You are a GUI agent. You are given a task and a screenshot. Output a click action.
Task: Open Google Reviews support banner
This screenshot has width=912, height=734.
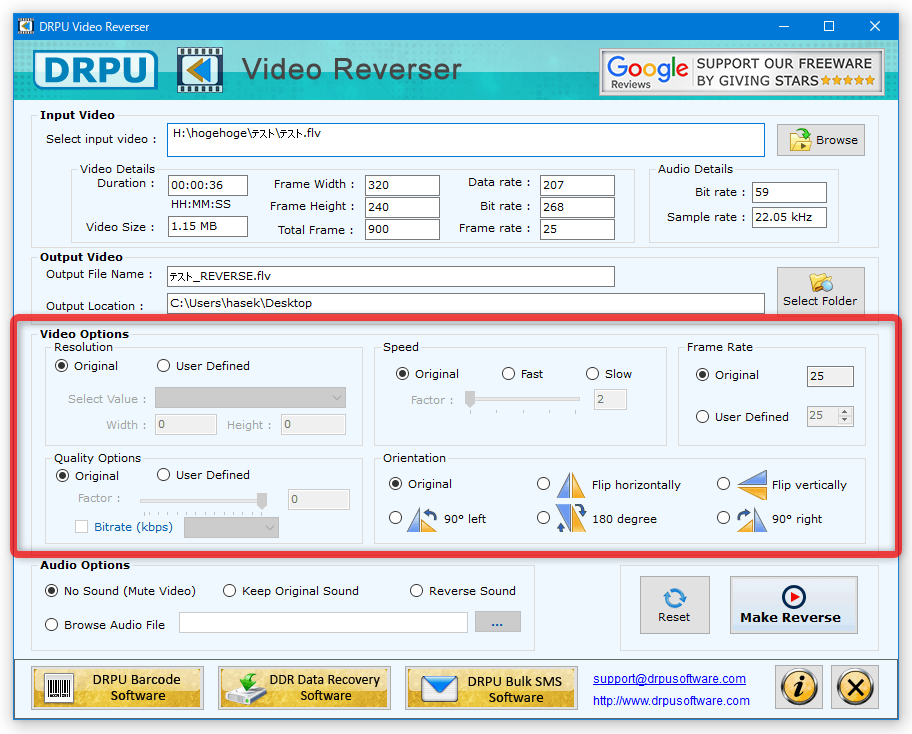(x=742, y=72)
